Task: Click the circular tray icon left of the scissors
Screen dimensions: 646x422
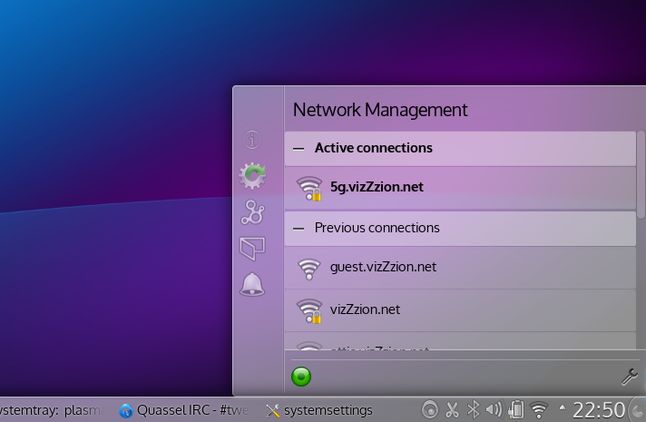Action: pos(430,410)
